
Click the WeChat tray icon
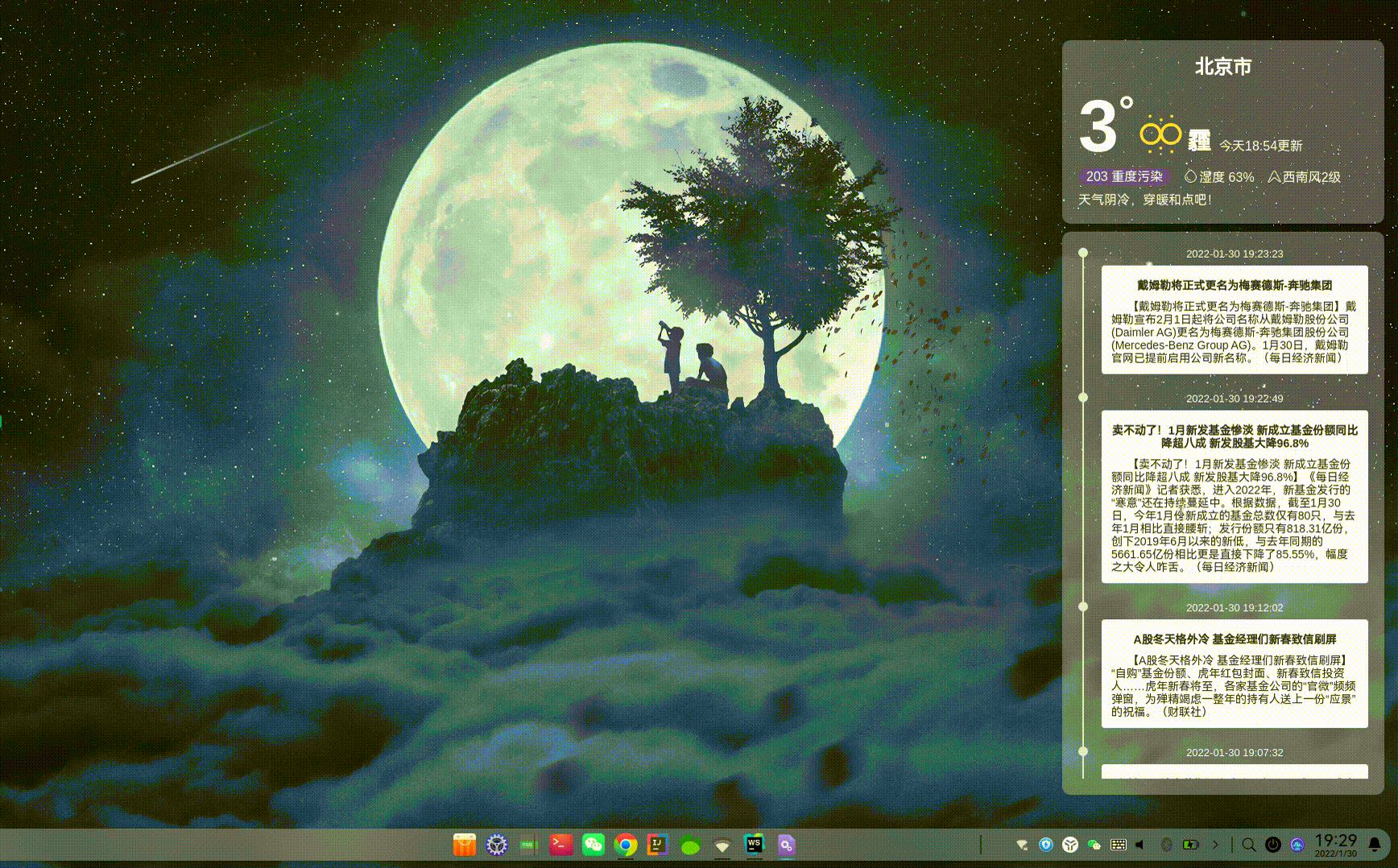pyautogui.click(x=1094, y=845)
